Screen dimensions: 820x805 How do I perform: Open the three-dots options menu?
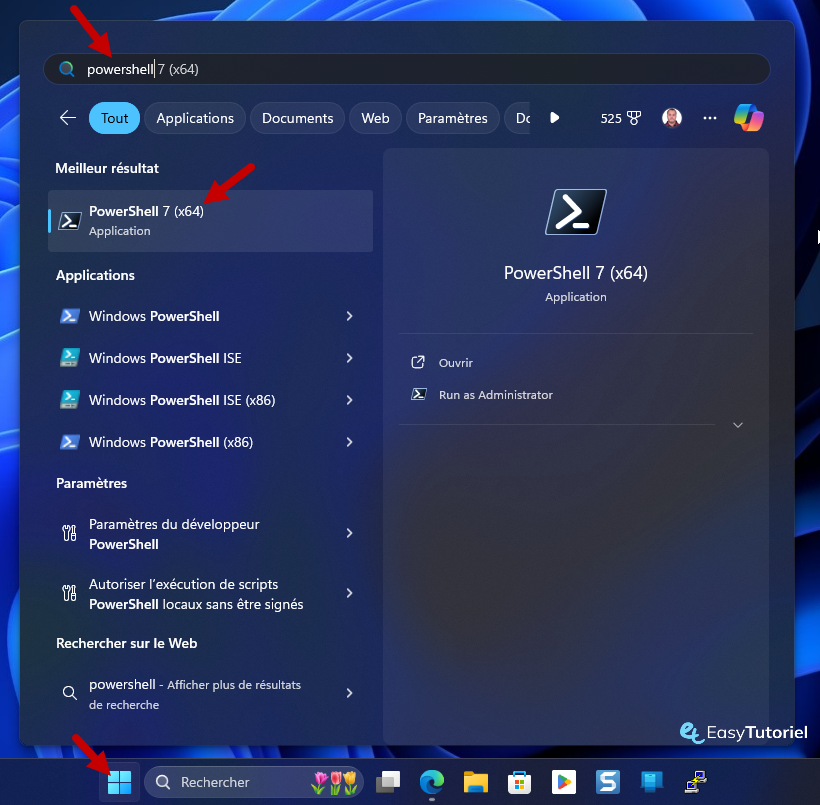pyautogui.click(x=710, y=118)
